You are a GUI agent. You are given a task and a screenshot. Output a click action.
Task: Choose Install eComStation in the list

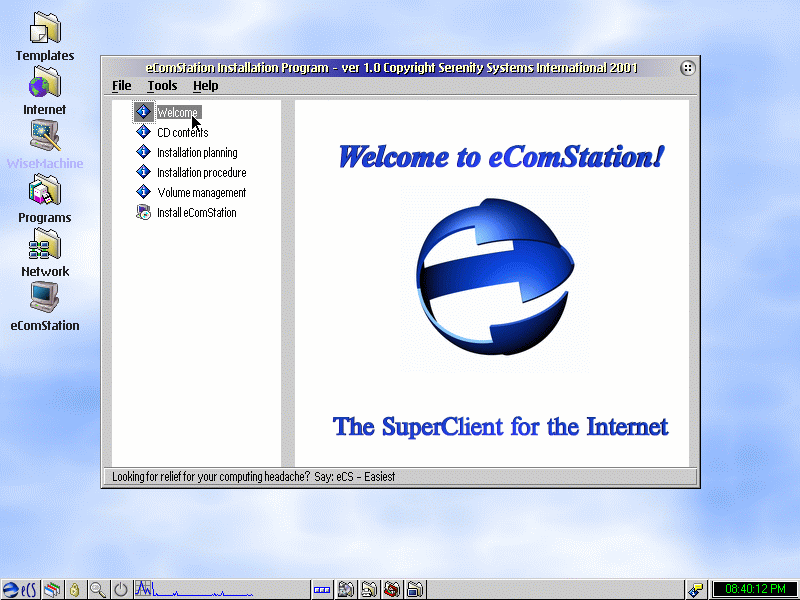pos(196,213)
